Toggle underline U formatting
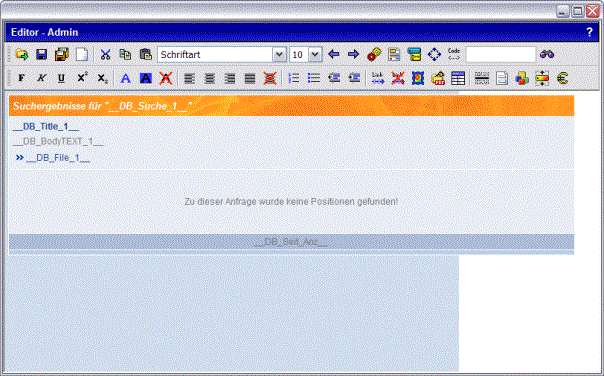 61,78
